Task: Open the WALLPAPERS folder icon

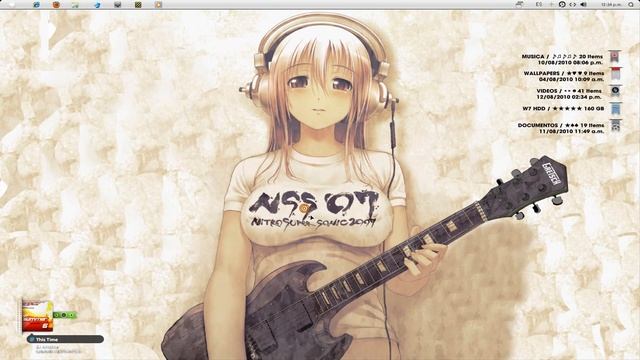Action: point(615,74)
